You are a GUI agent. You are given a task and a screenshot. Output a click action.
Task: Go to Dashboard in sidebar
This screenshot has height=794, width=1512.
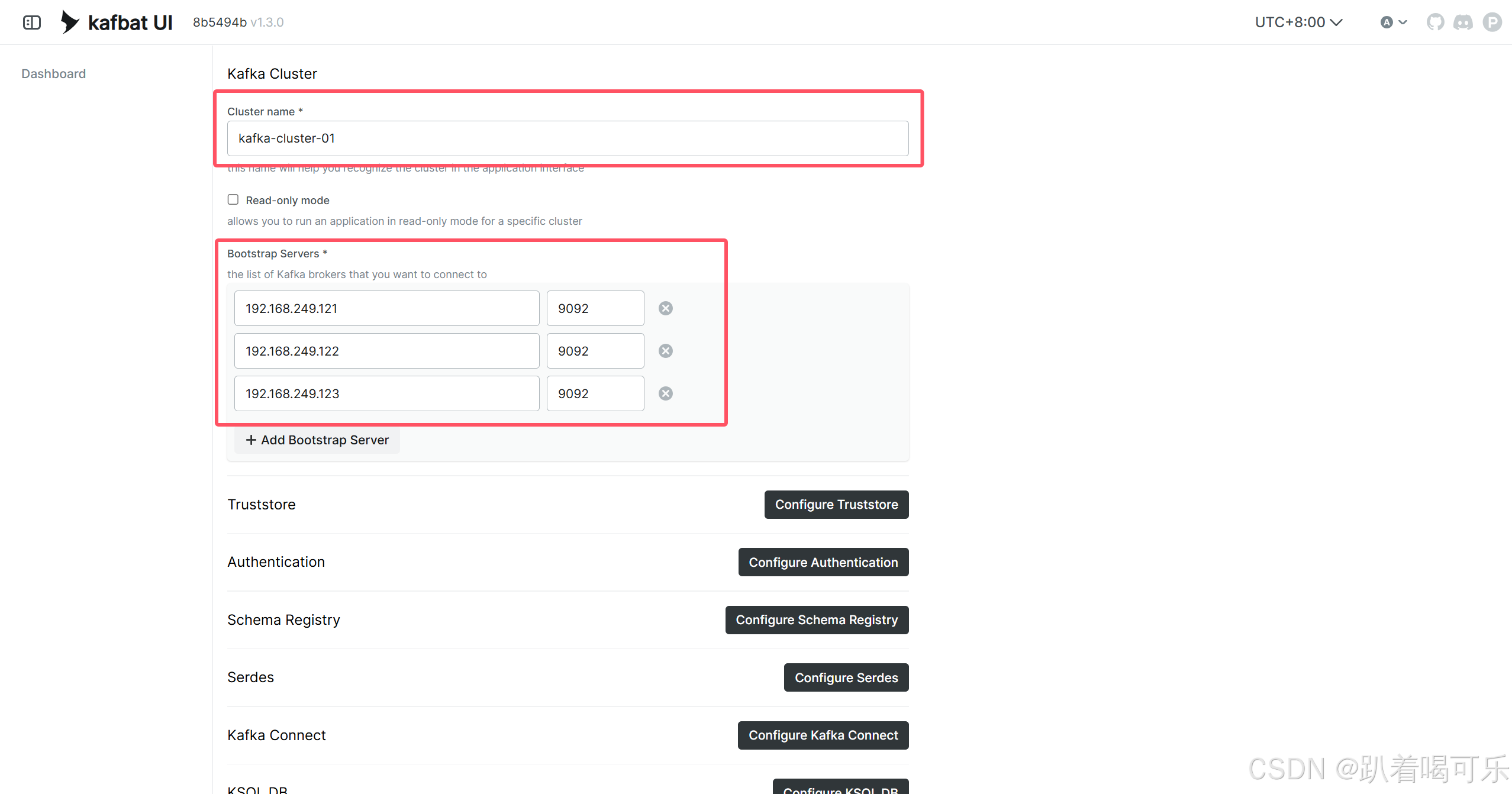click(54, 73)
